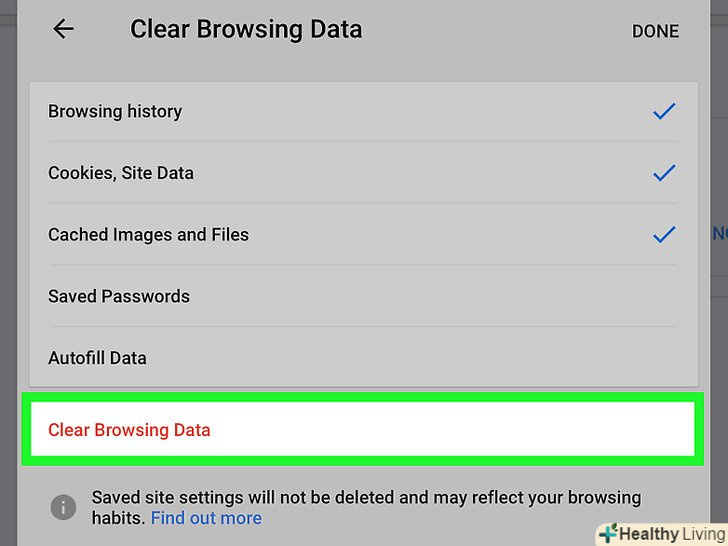The width and height of the screenshot is (728, 546).
Task: Open the Find out more link
Action: [206, 518]
